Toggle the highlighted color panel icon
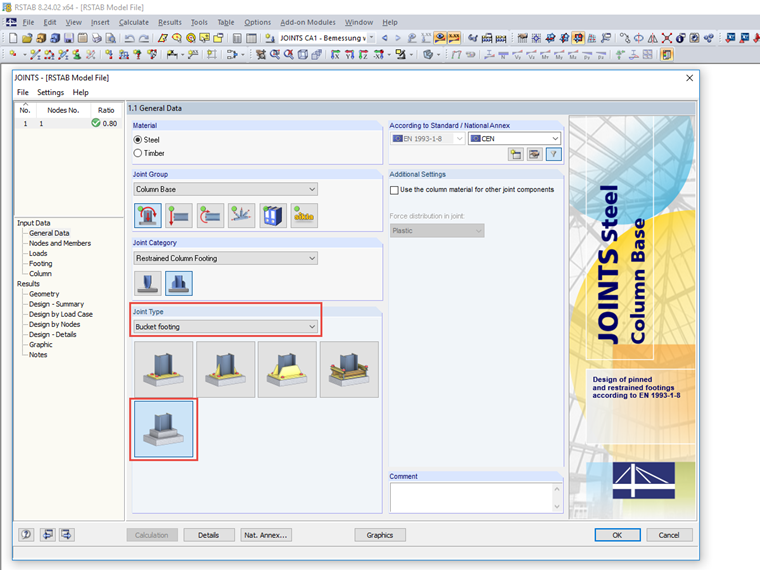Image resolution: width=760 pixels, height=570 pixels. point(667,55)
